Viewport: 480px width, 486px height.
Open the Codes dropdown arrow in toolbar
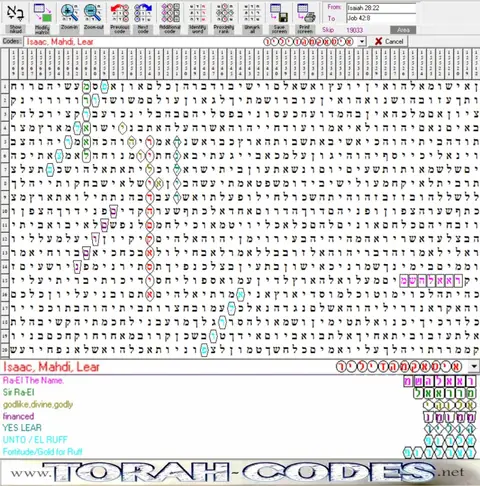362,42
